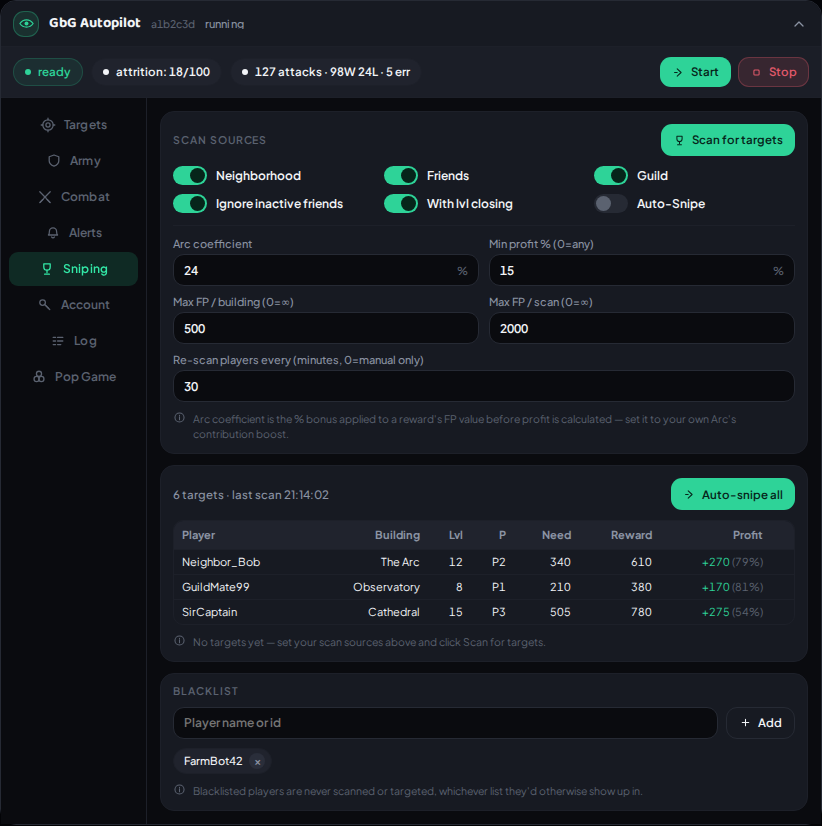Viewport: 822px width, 826px height.
Task: Focus the Max FP / building field
Action: tap(326, 328)
